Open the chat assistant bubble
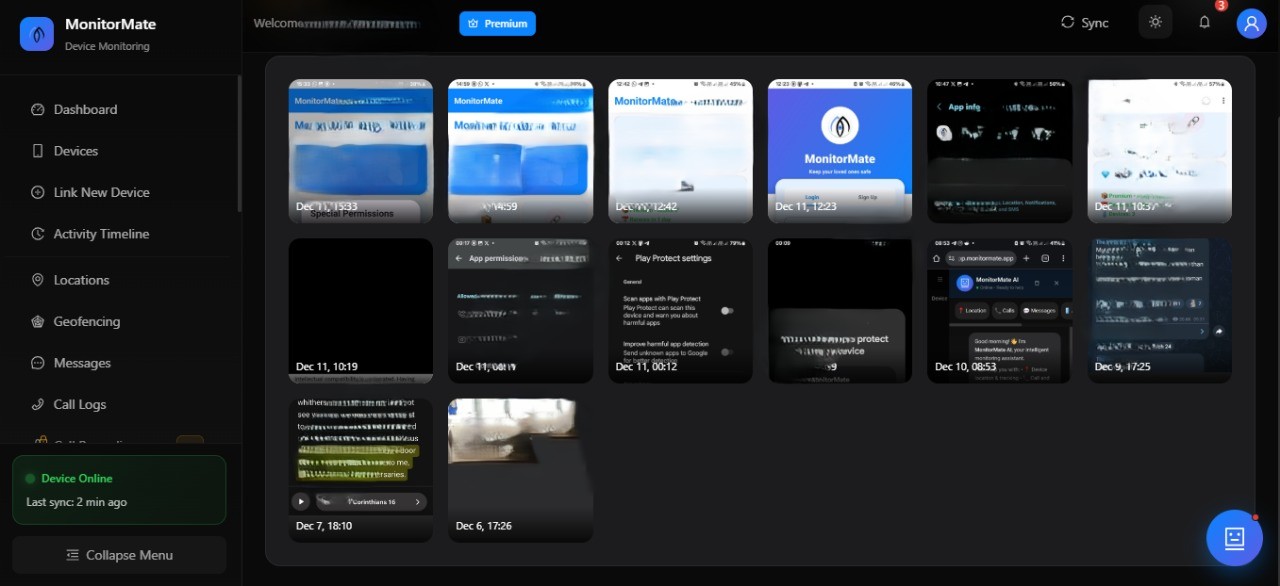 click(x=1234, y=538)
